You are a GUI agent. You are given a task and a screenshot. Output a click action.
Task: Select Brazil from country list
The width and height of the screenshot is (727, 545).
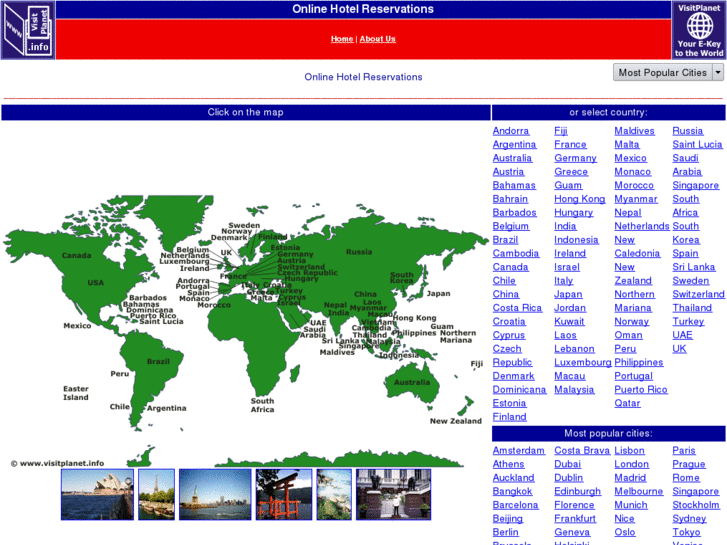[x=505, y=240]
